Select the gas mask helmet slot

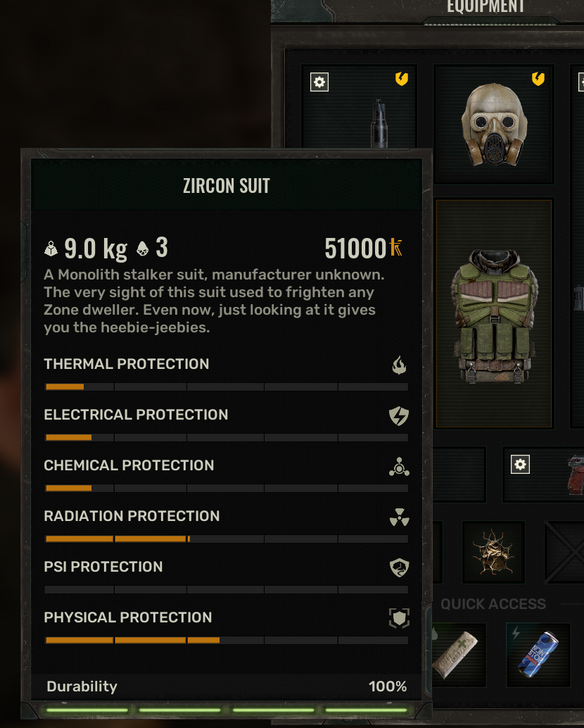[494, 124]
